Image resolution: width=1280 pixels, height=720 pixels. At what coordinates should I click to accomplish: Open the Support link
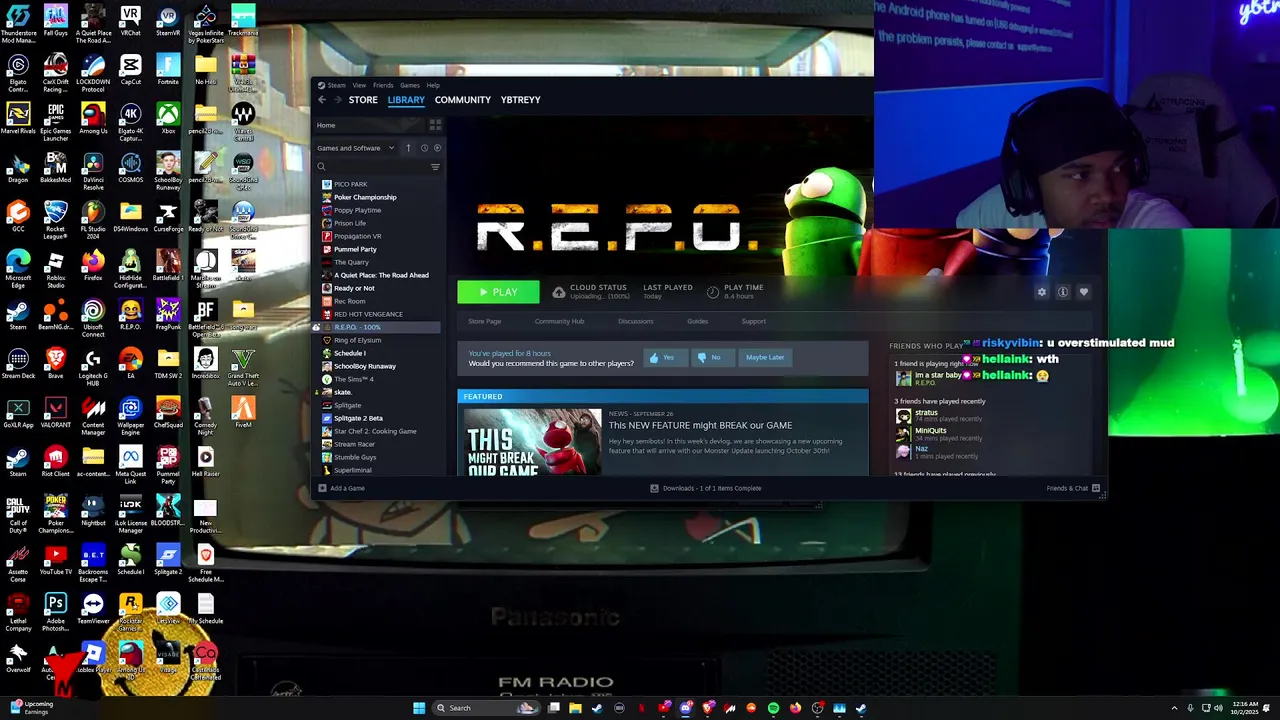(753, 321)
